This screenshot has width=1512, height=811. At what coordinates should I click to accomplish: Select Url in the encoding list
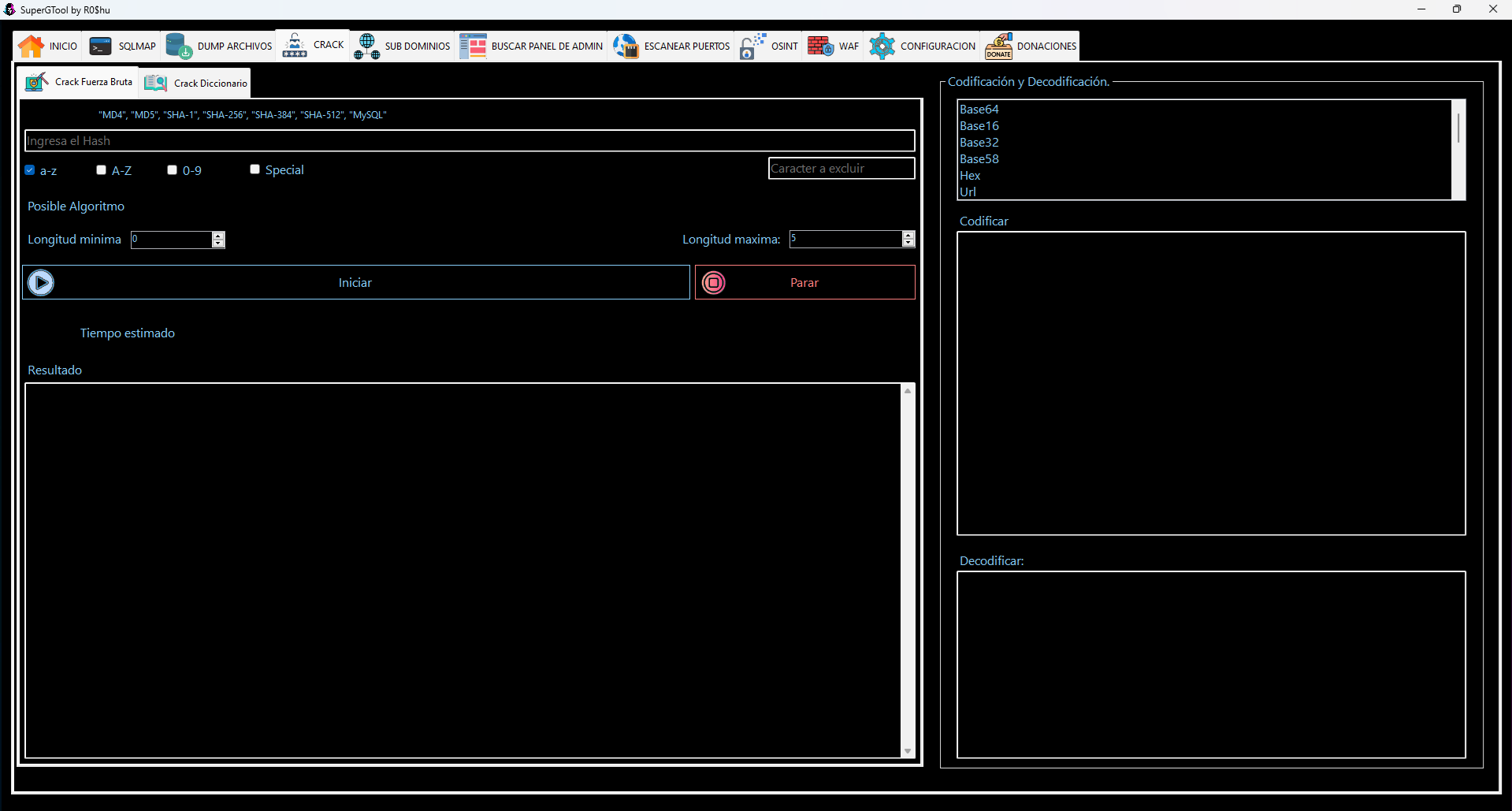click(x=1204, y=192)
